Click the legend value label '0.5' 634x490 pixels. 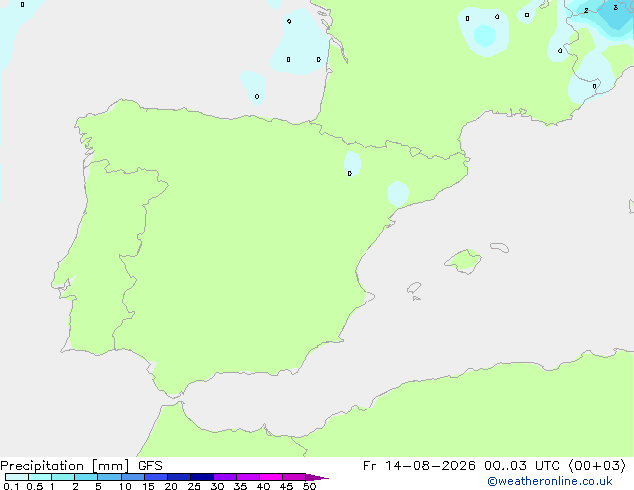click(x=35, y=486)
